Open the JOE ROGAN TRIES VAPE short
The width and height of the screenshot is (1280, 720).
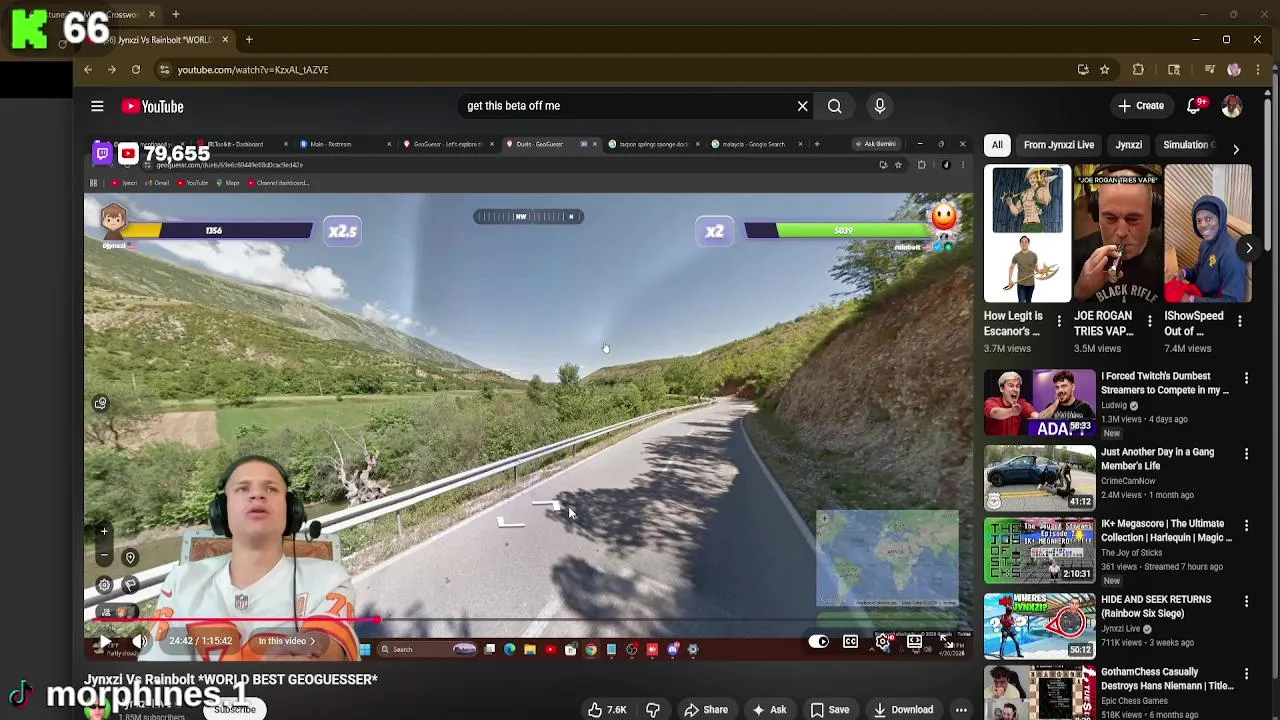(x=1117, y=235)
